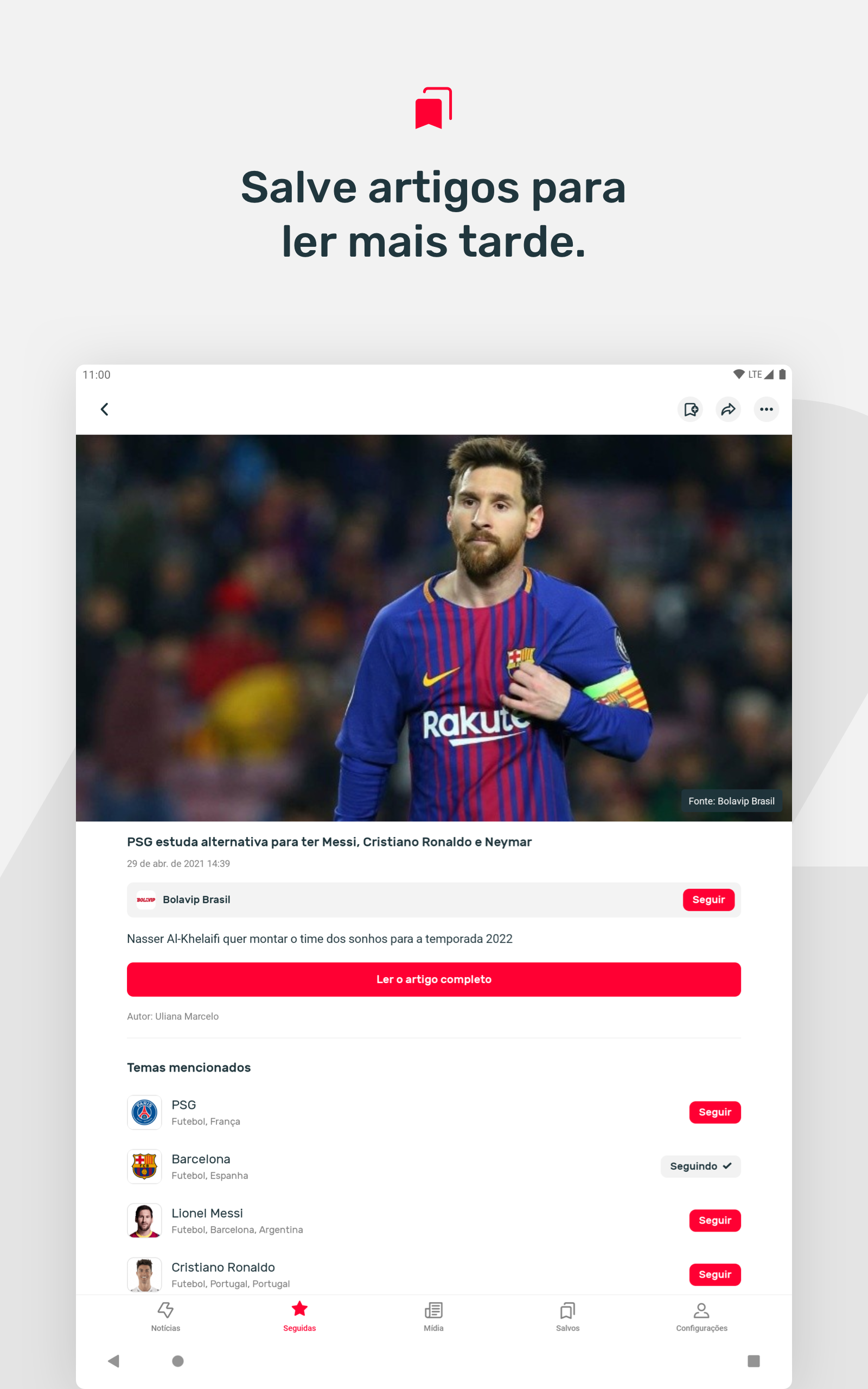Switch to the Seguidas tab

click(299, 1317)
